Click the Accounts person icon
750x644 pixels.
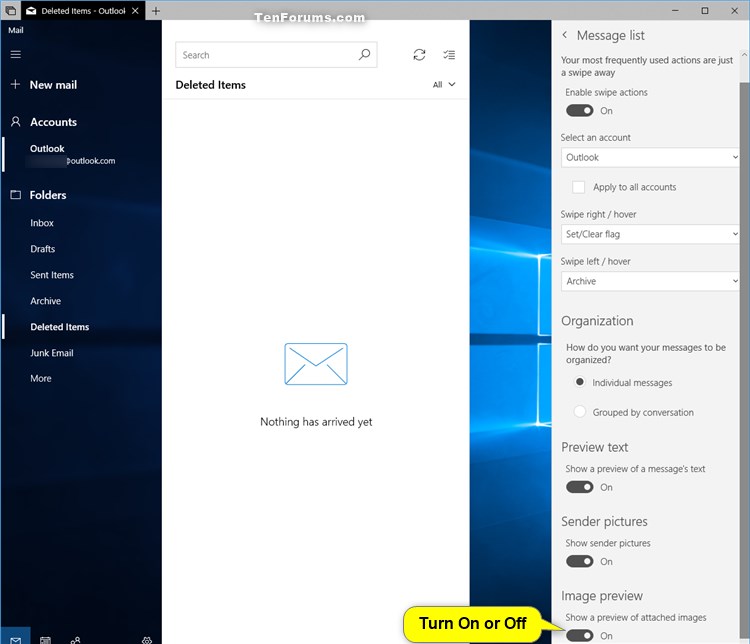[x=15, y=122]
